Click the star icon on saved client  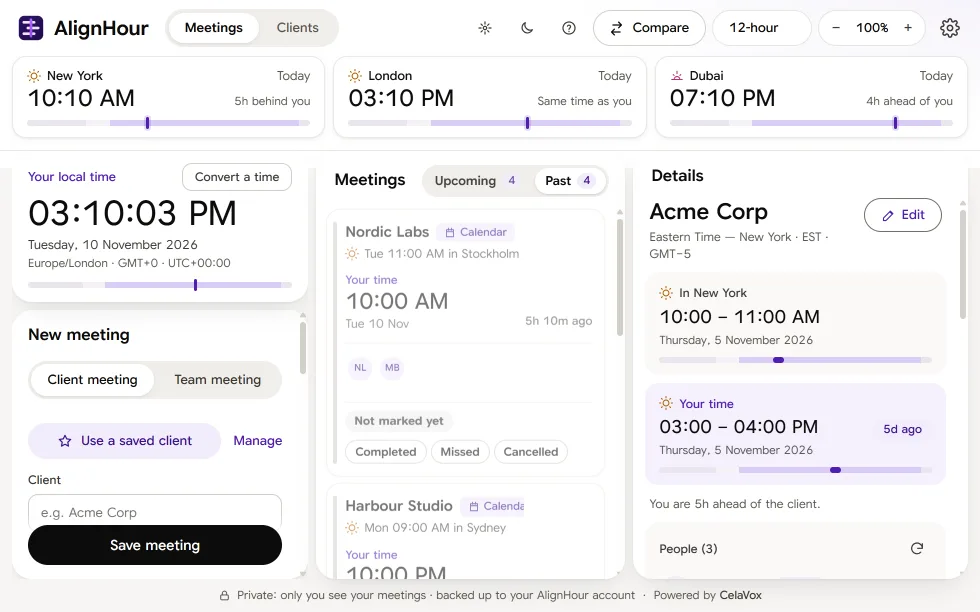(65, 441)
